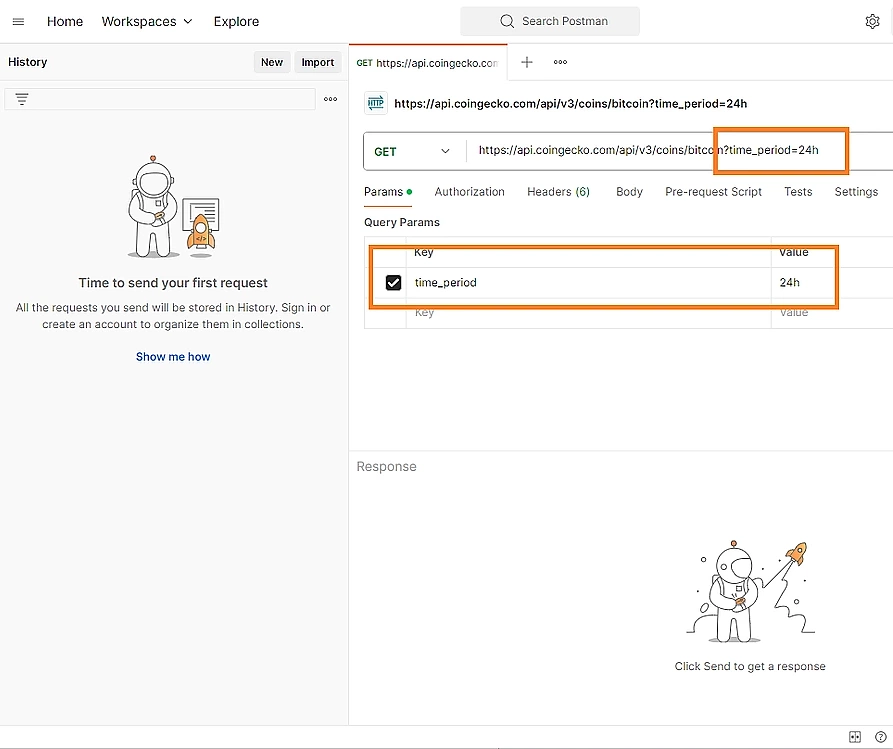Go to the Home menu
893x749 pixels.
[x=65, y=22]
